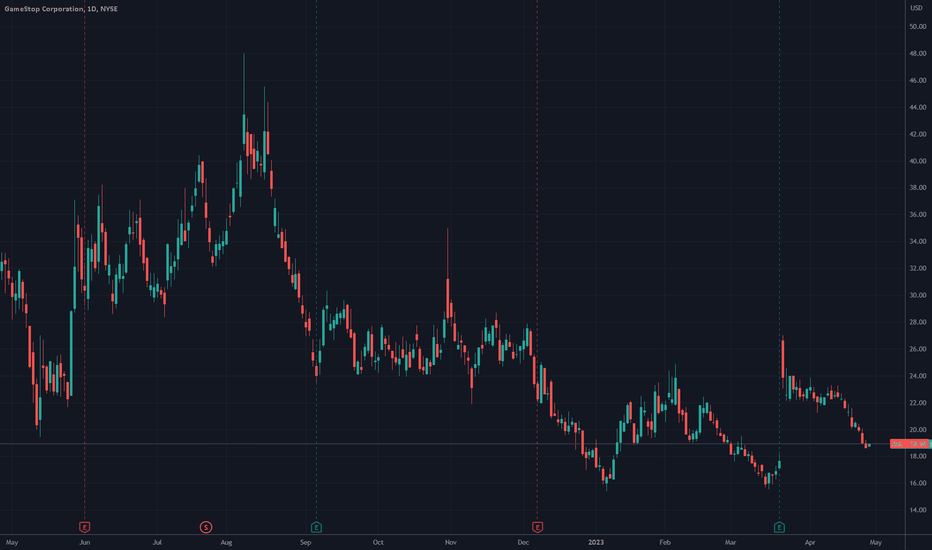932x550 pixels.
Task: Open the green earnings marker near Apr
Action: [779, 527]
